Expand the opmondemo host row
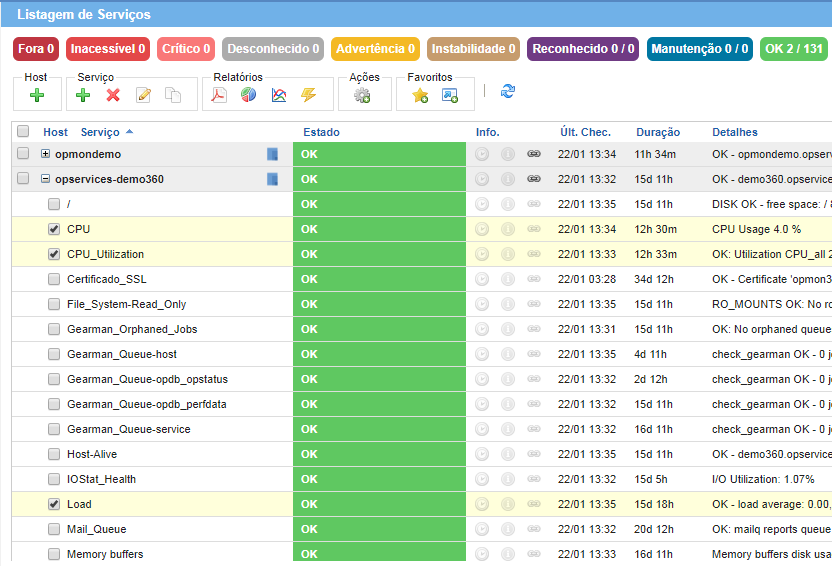This screenshot has width=832, height=566. pyautogui.click(x=45, y=154)
